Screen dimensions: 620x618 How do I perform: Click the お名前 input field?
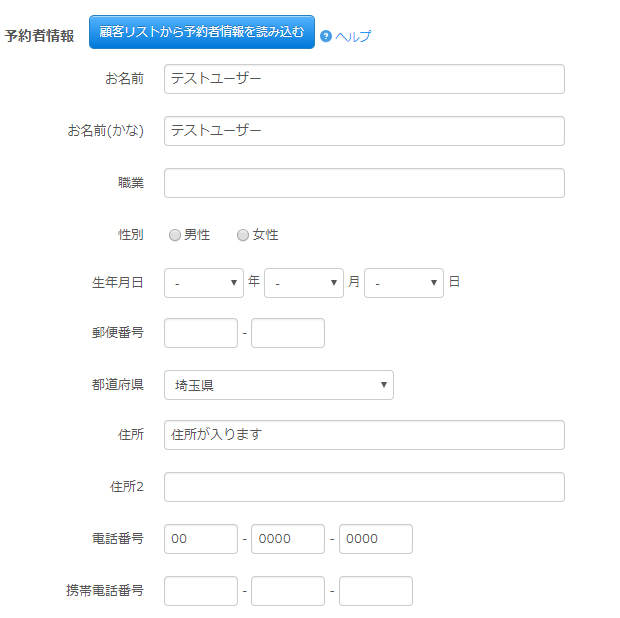click(x=364, y=79)
